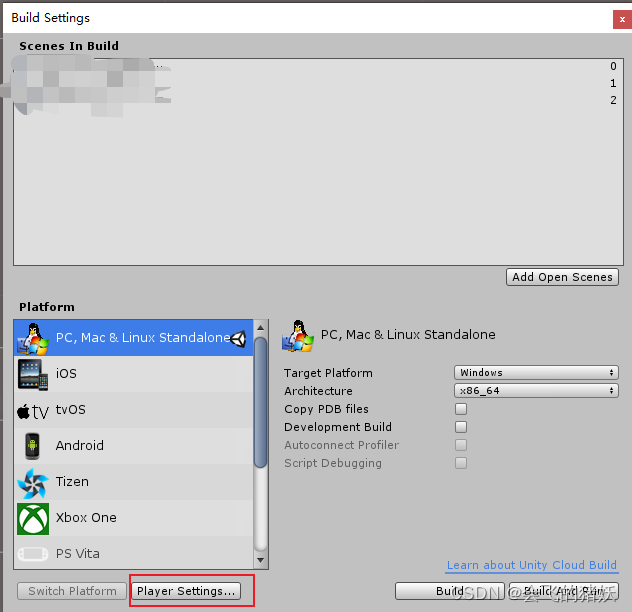Click the Build And Run button

coord(564,591)
